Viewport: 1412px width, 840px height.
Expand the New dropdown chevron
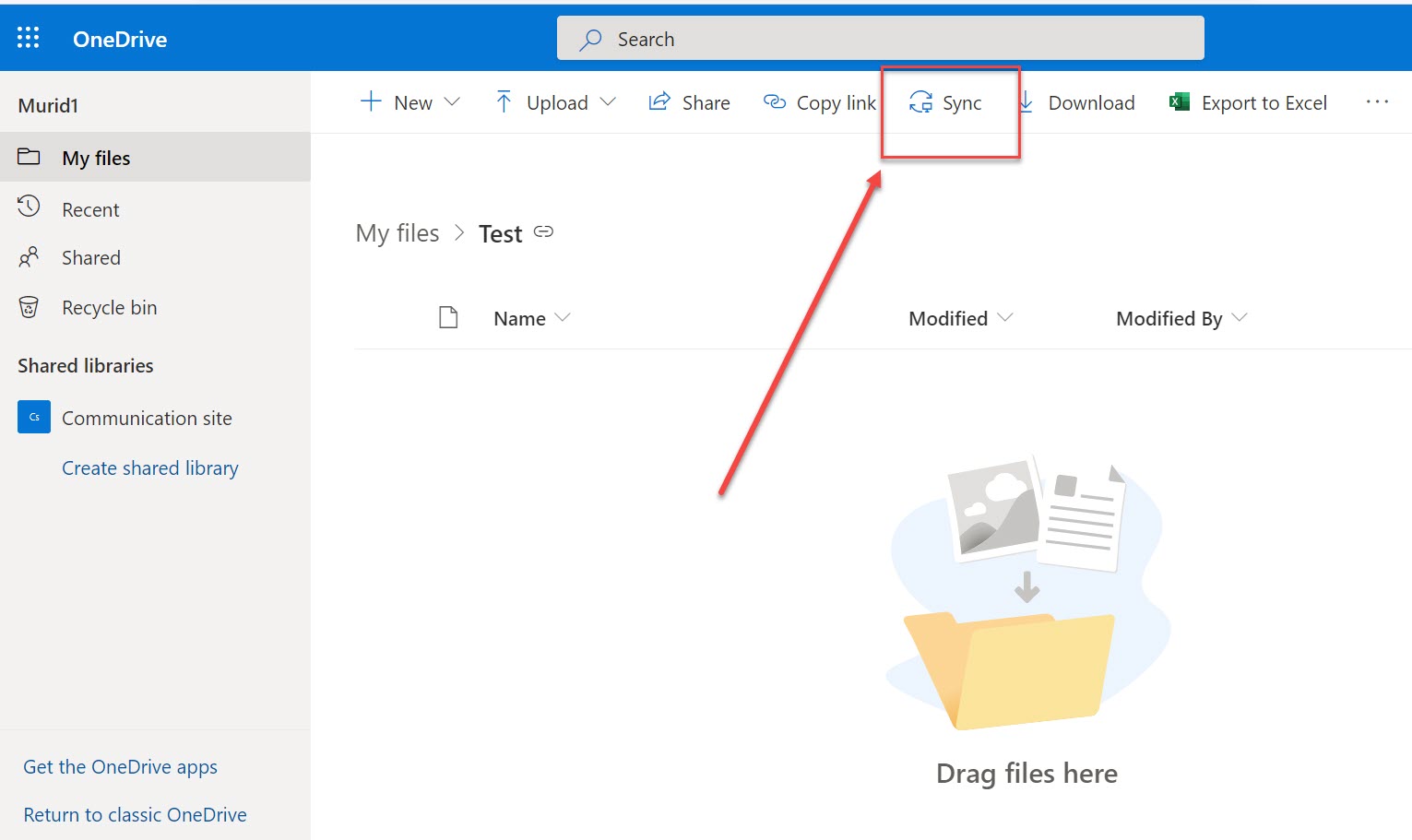point(452,101)
